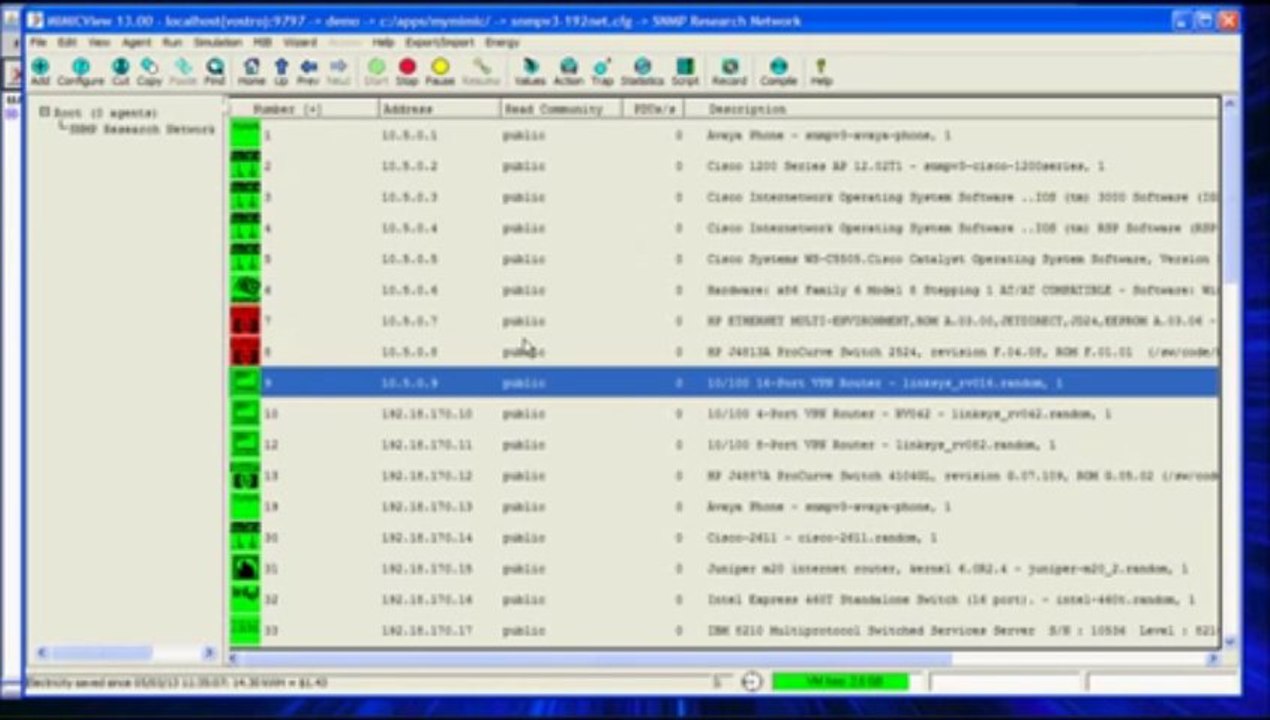Select SNMP Research Network tree item
This screenshot has width=1270, height=720.
coord(142,129)
